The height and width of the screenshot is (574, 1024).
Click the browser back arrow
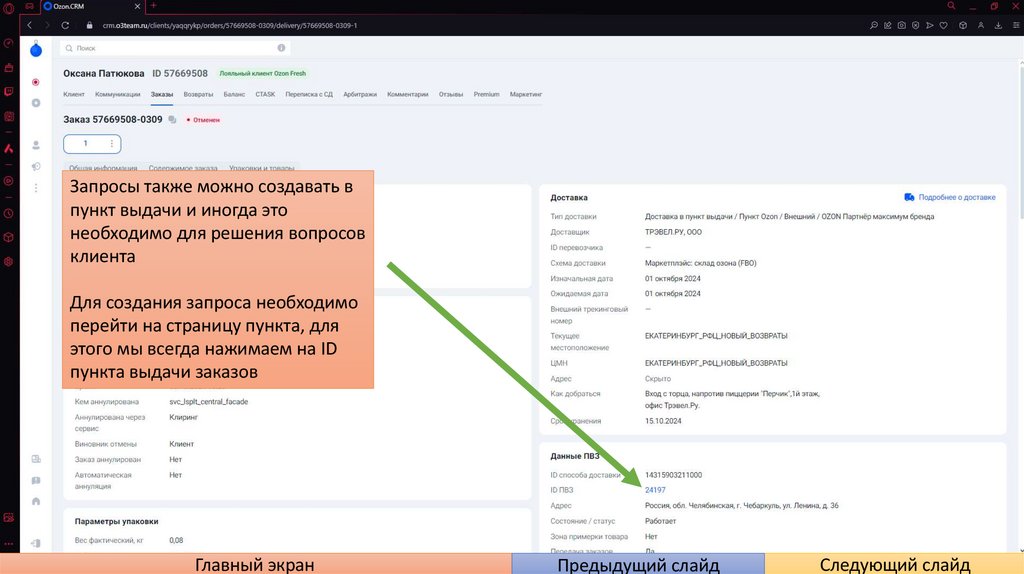[29, 25]
